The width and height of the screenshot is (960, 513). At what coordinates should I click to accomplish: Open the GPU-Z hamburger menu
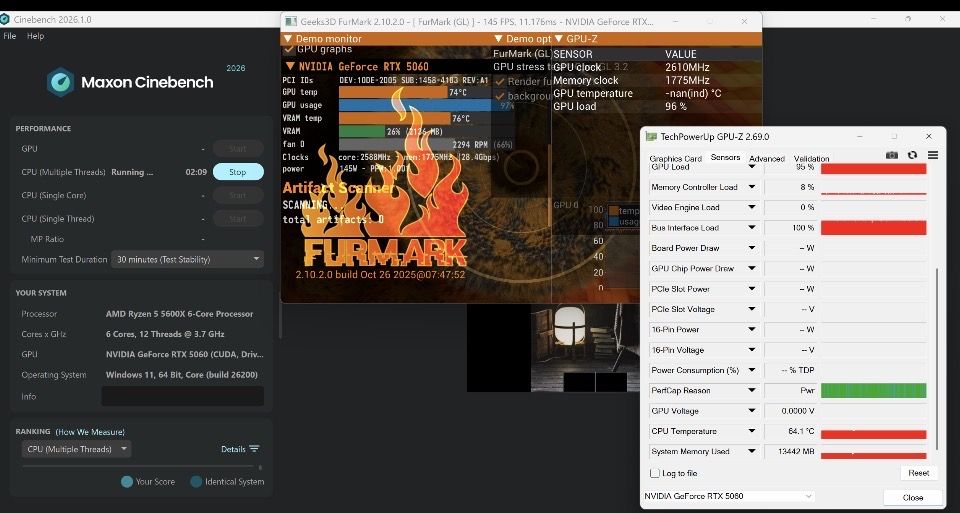click(932, 155)
